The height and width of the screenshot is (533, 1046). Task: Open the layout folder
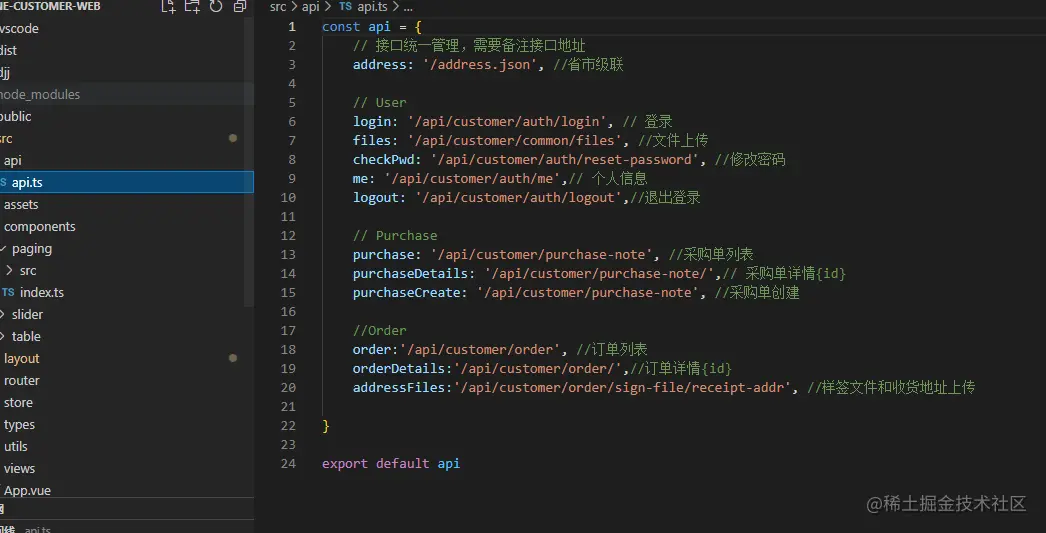22,358
